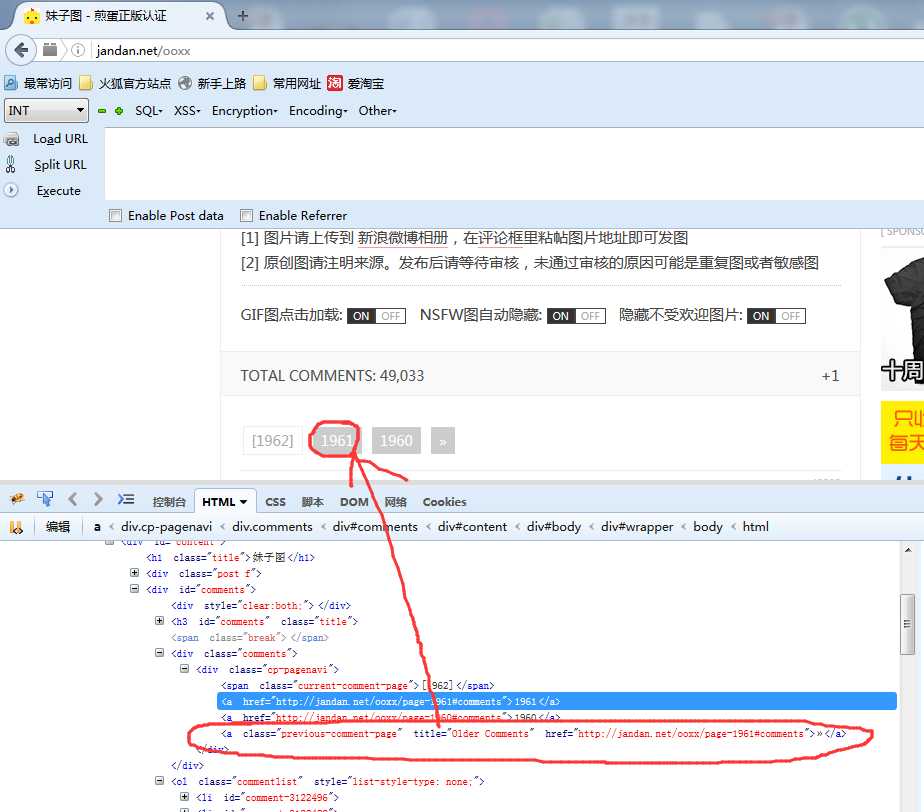This screenshot has width=924, height=812.
Task: Click Firebug forward arrow
Action: [98, 500]
